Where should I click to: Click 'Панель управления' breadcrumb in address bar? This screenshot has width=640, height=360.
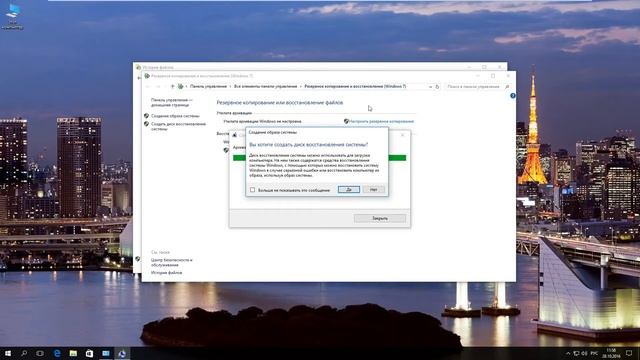coord(208,87)
